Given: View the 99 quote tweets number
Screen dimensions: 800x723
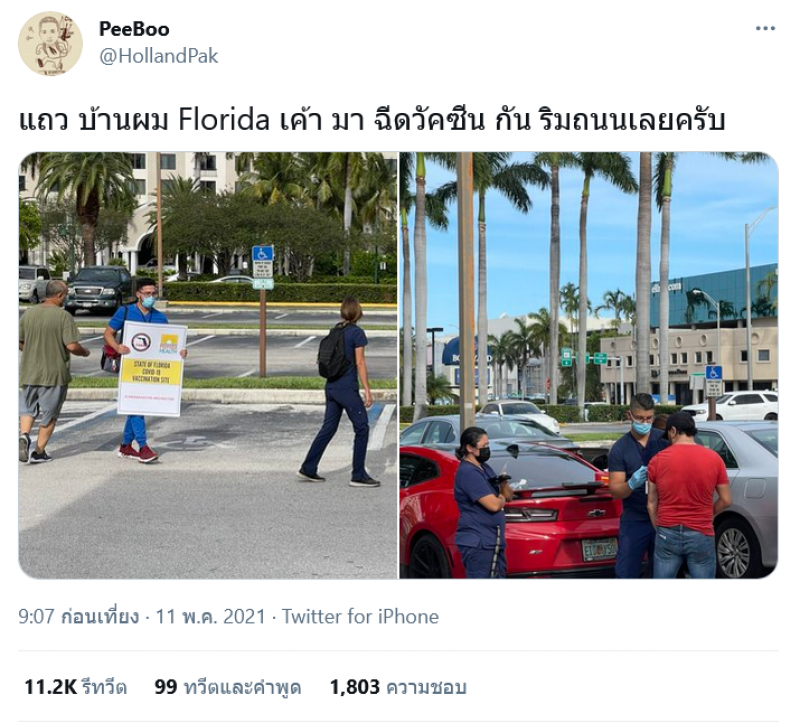Looking at the screenshot, I should (x=166, y=687).
